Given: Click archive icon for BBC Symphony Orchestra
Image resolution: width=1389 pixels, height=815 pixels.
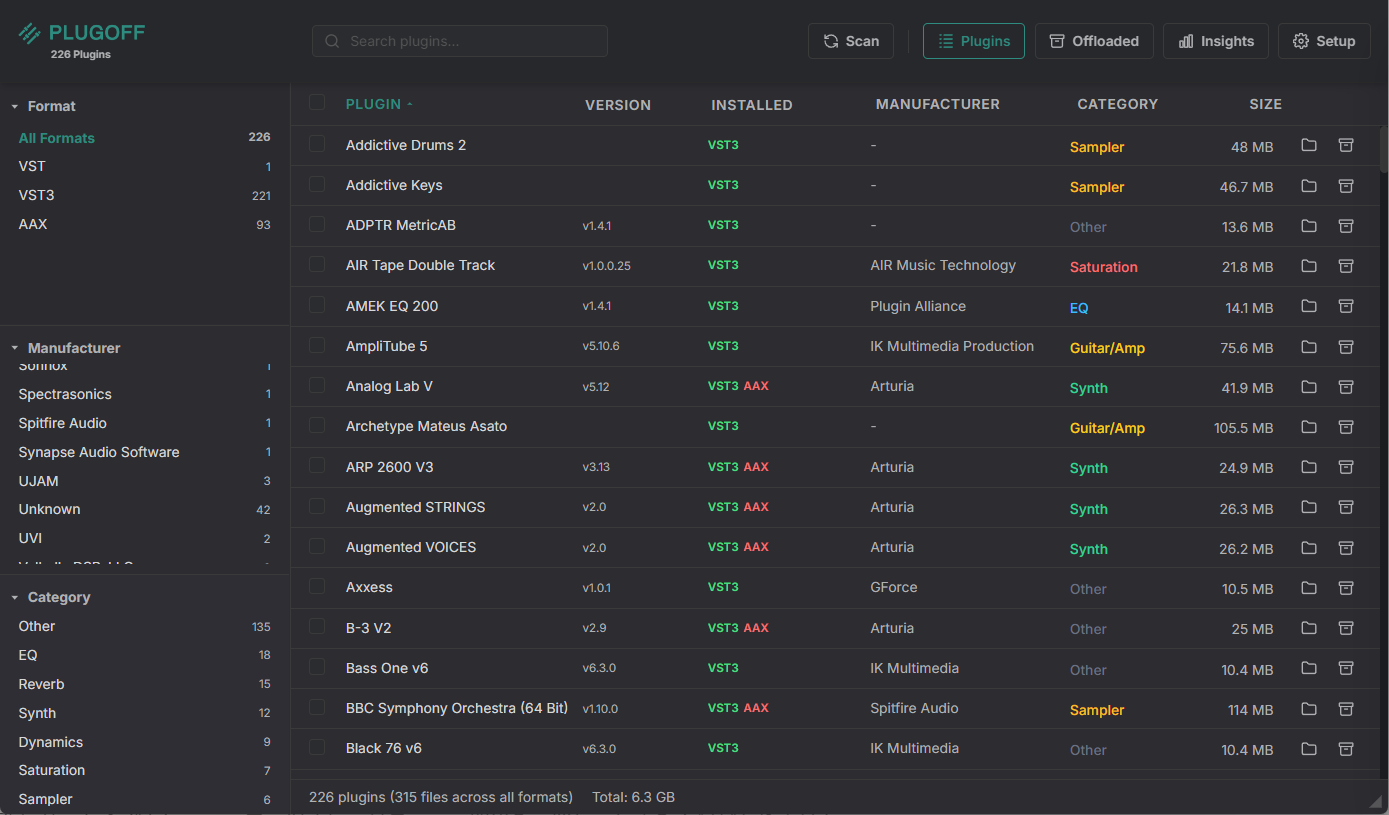Looking at the screenshot, I should [x=1346, y=708].
